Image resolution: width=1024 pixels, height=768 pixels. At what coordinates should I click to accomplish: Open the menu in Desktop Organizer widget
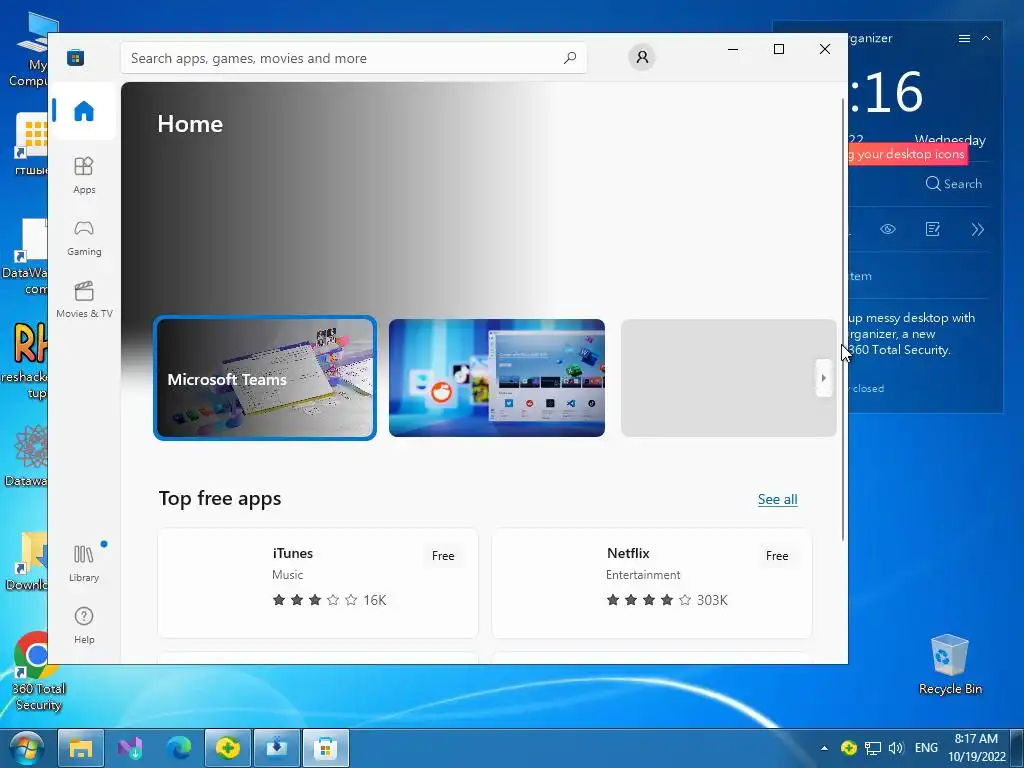coord(964,39)
